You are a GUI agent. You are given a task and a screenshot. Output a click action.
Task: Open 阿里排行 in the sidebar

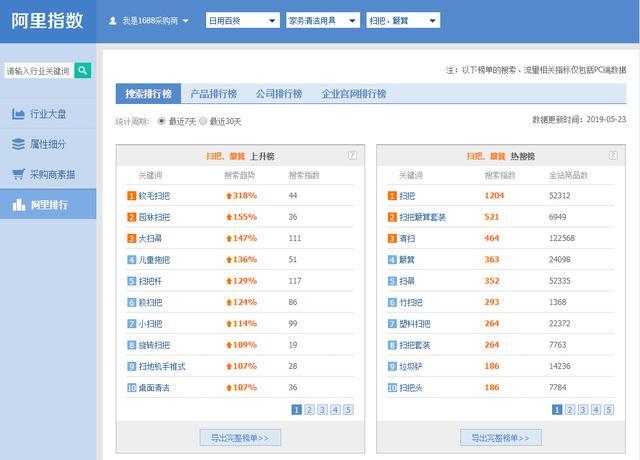[x=48, y=204]
